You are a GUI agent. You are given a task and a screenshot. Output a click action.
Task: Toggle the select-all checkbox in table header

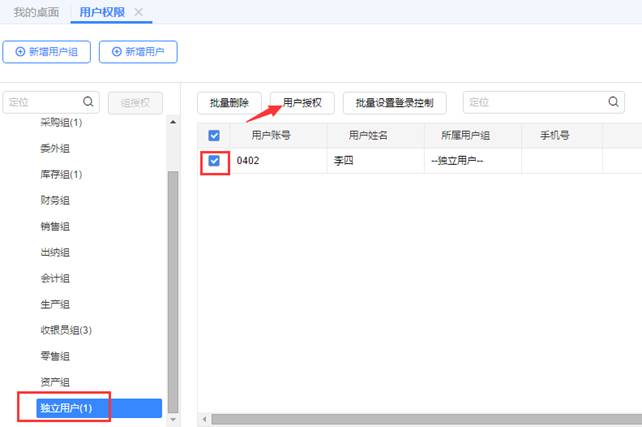pyautogui.click(x=214, y=135)
